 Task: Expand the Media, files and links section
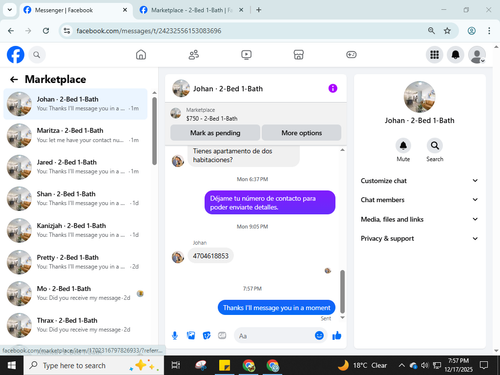click(419, 219)
